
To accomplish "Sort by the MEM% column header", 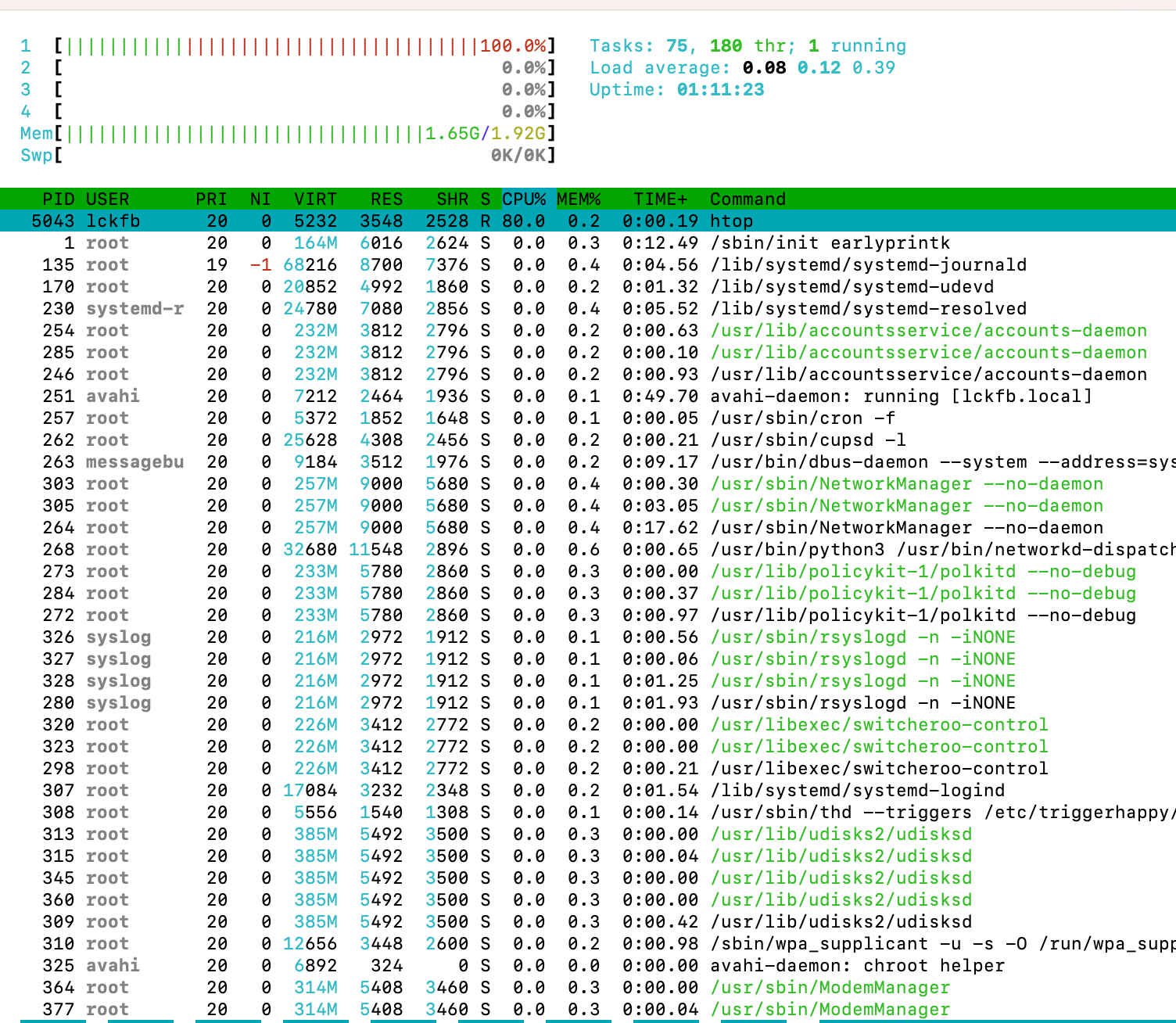I will pos(579,199).
